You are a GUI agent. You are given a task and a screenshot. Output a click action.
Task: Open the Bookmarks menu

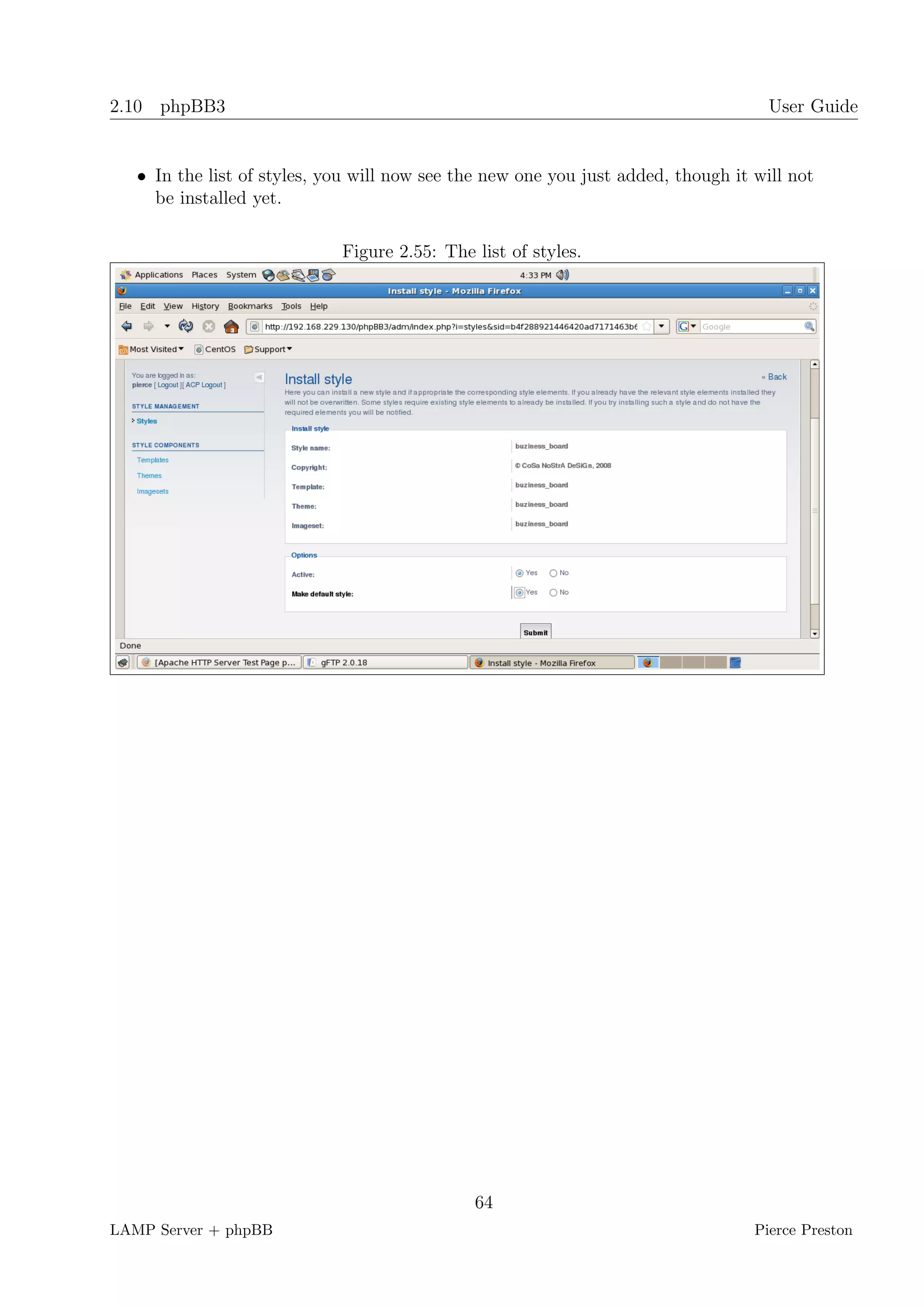(x=250, y=306)
